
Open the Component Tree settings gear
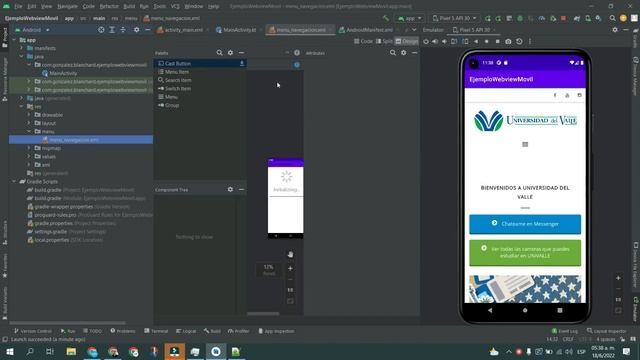click(x=230, y=189)
